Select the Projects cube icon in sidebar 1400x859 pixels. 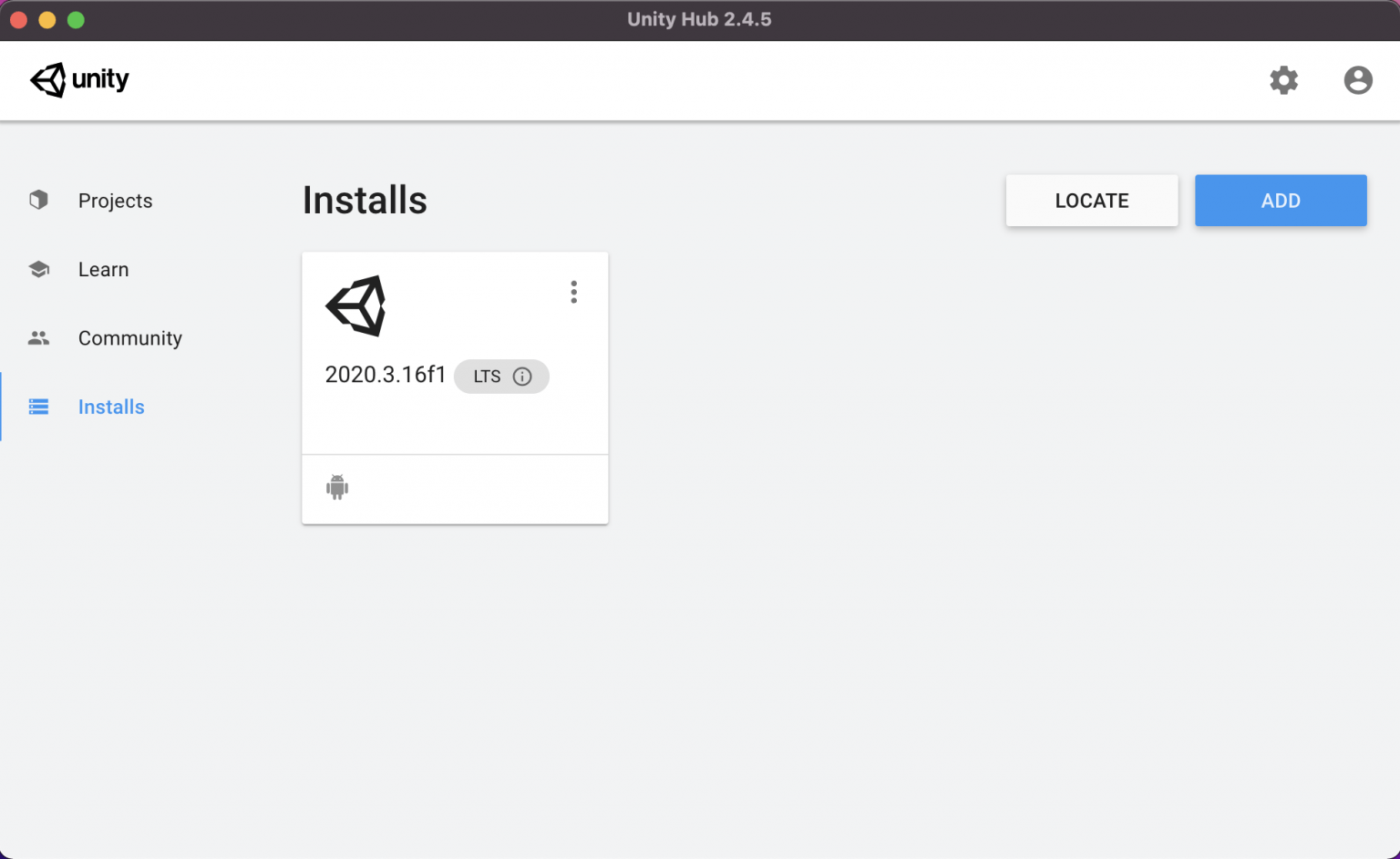pyautogui.click(x=38, y=200)
